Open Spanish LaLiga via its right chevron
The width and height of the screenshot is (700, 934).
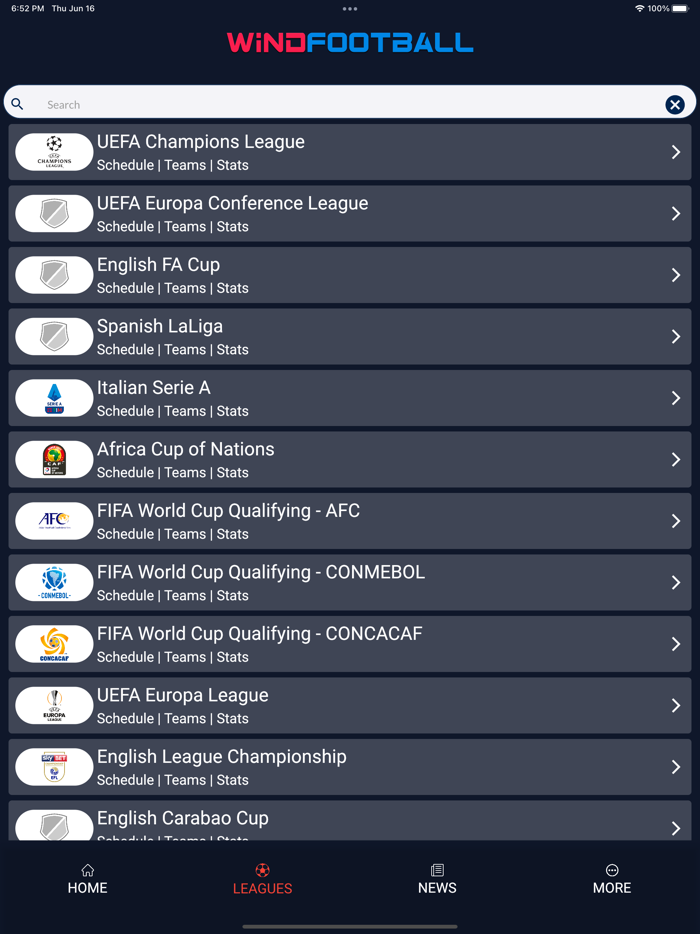coord(676,337)
